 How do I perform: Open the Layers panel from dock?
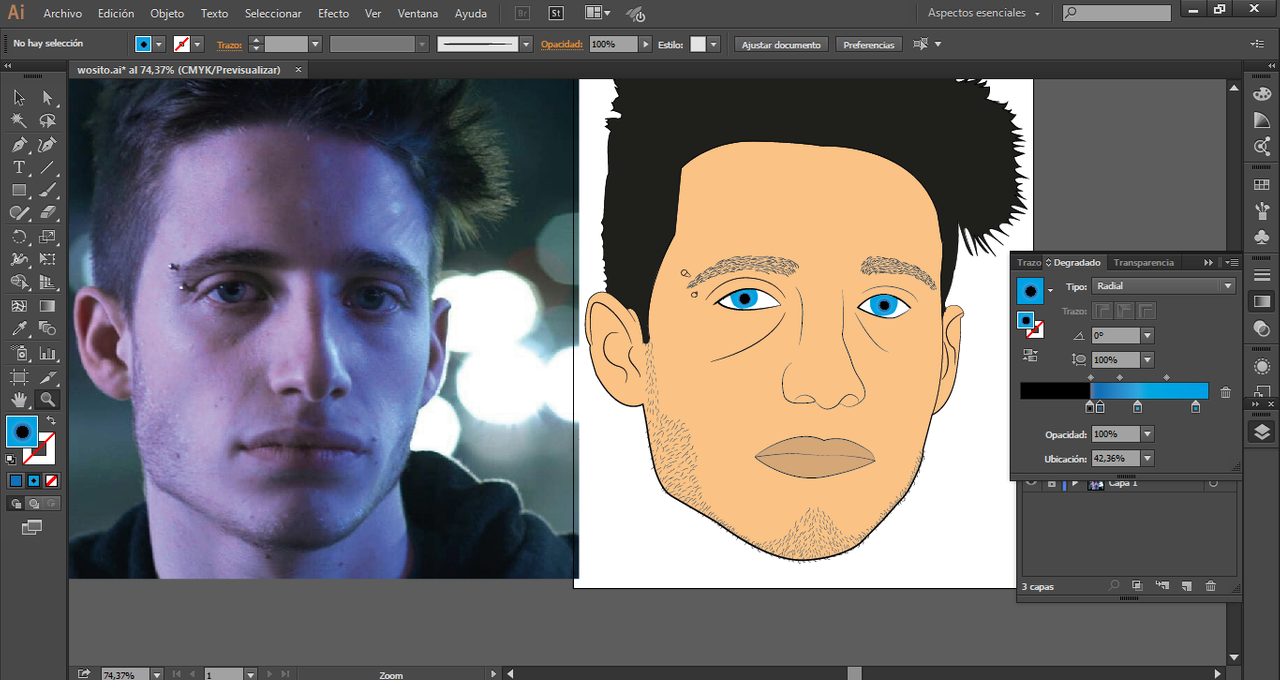pos(1262,432)
